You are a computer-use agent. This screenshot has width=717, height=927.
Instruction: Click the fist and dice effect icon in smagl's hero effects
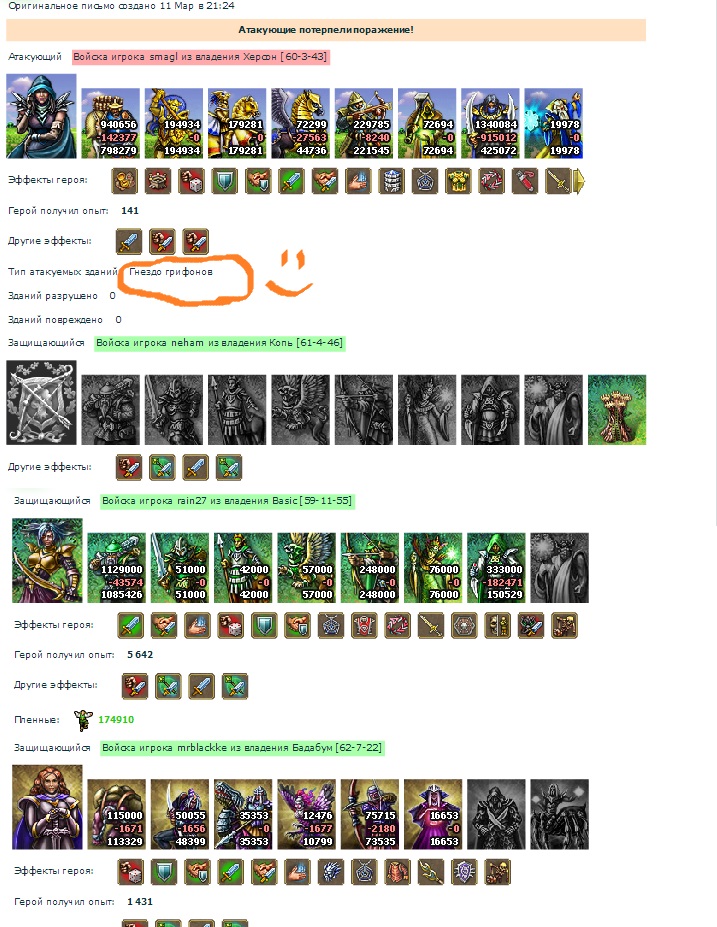(x=191, y=181)
